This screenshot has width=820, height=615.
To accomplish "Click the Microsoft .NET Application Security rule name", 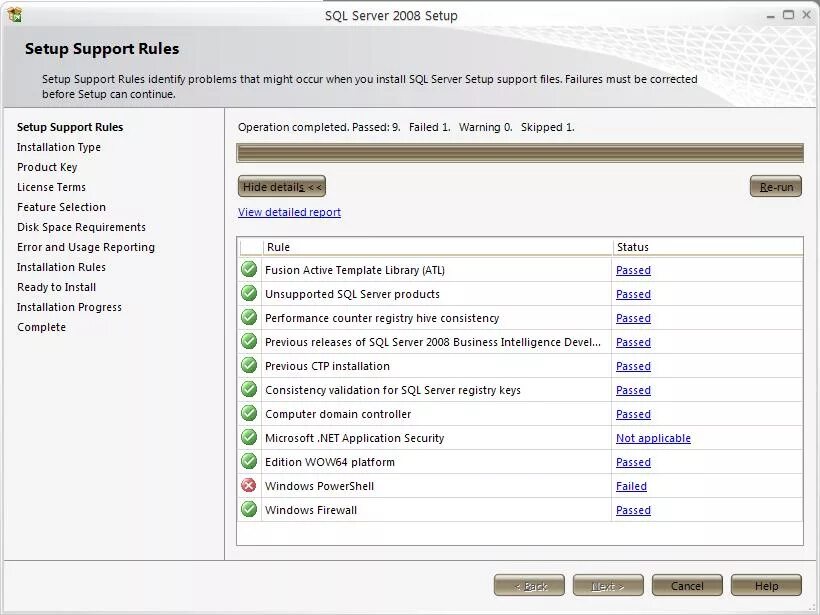I will 355,438.
